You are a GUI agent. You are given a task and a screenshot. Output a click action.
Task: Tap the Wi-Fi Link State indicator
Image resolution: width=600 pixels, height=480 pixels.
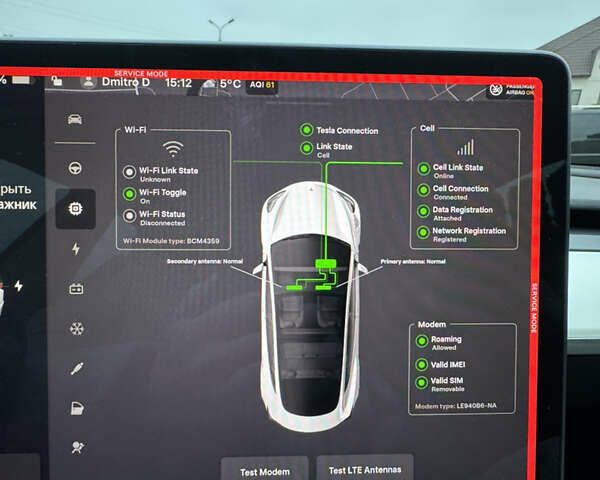coord(129,172)
